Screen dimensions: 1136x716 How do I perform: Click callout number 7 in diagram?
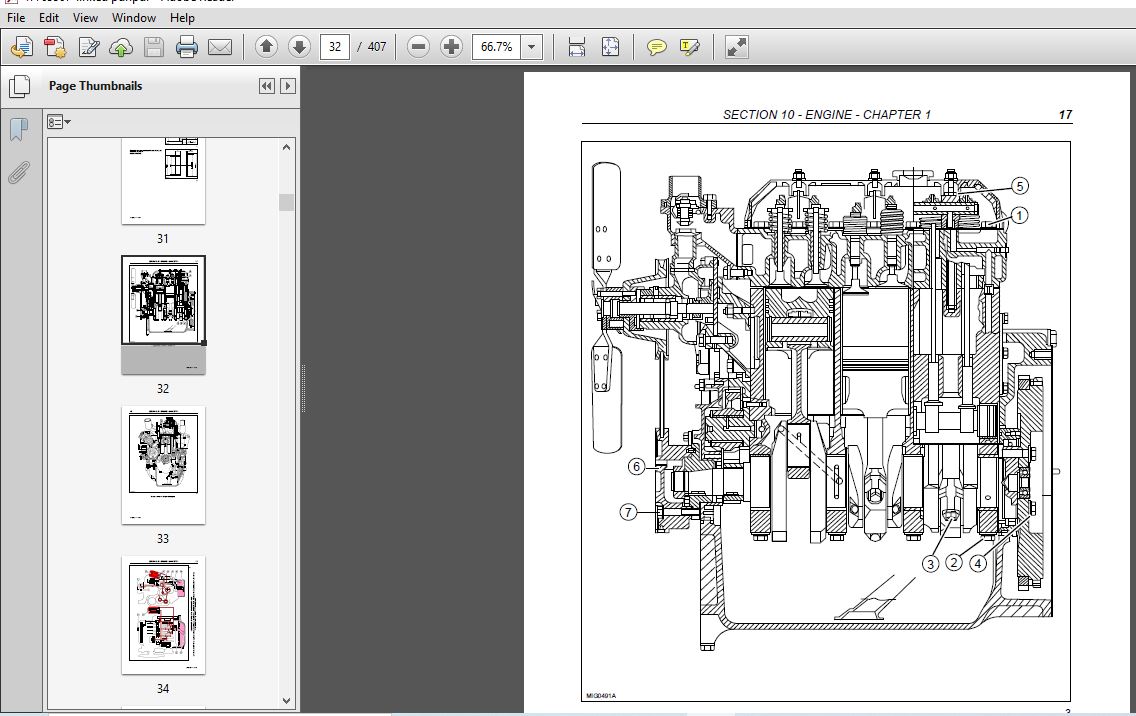[x=628, y=512]
